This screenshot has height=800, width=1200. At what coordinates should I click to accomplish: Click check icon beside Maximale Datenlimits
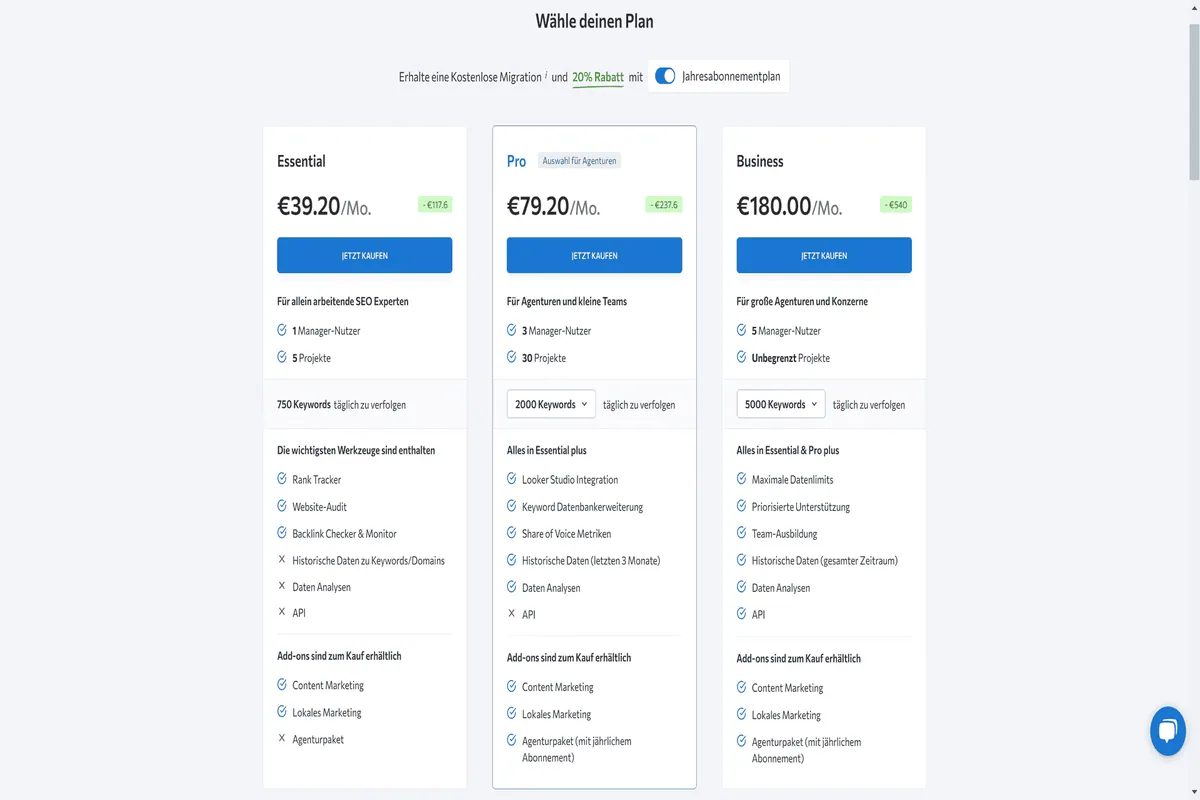click(742, 479)
